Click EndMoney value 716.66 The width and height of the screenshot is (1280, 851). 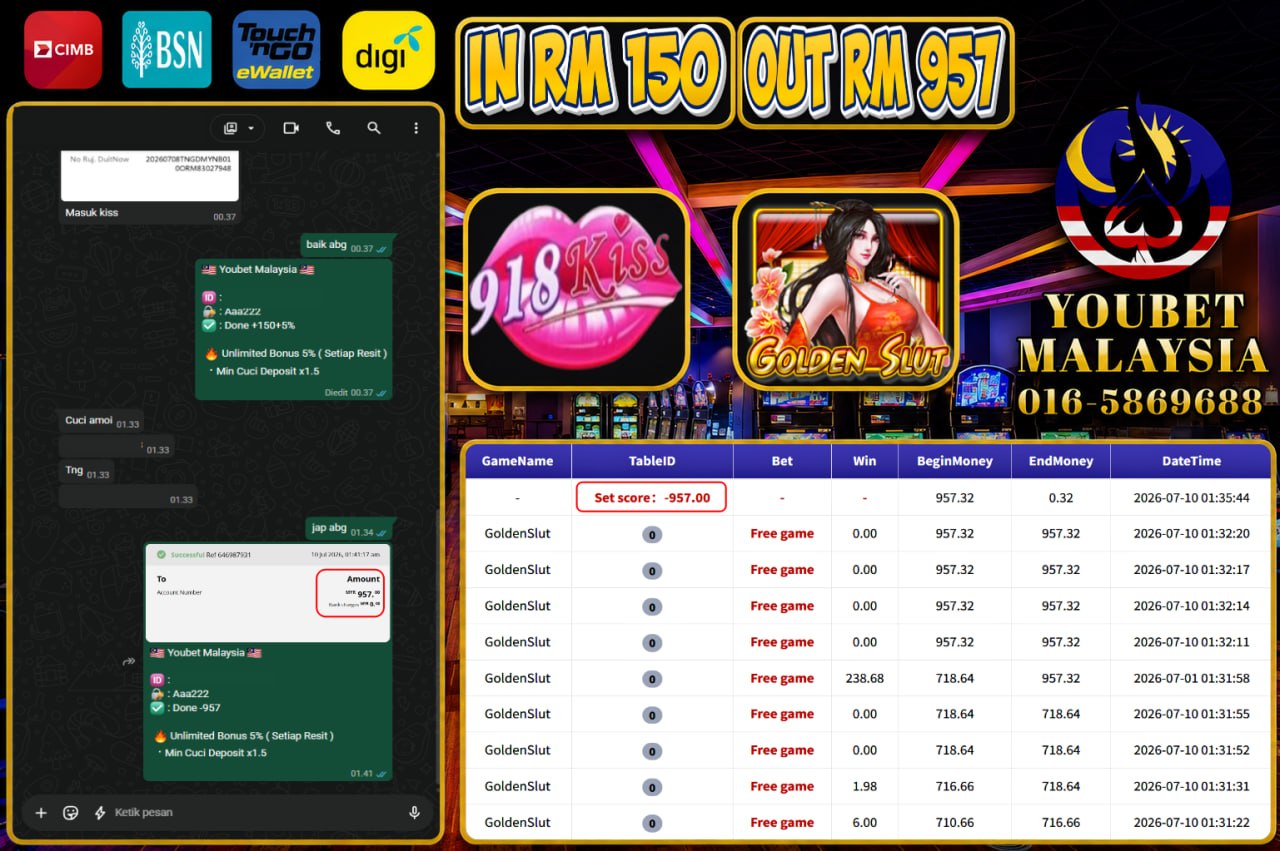(1060, 822)
